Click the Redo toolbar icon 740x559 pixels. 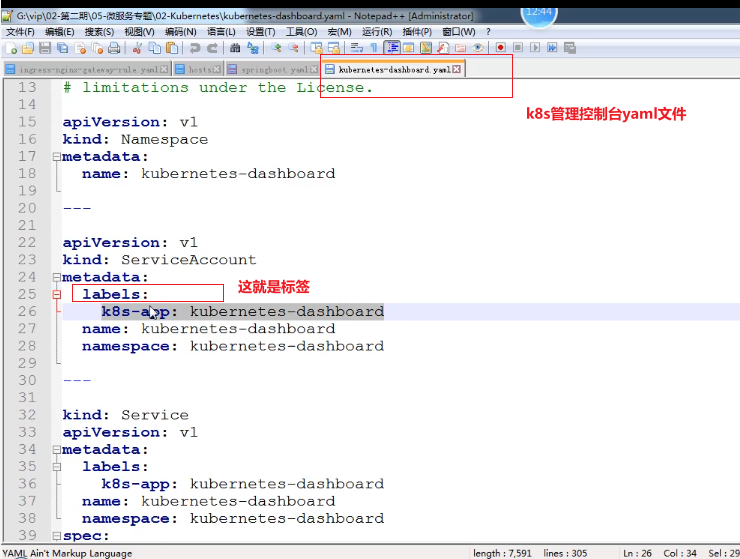[x=212, y=48]
